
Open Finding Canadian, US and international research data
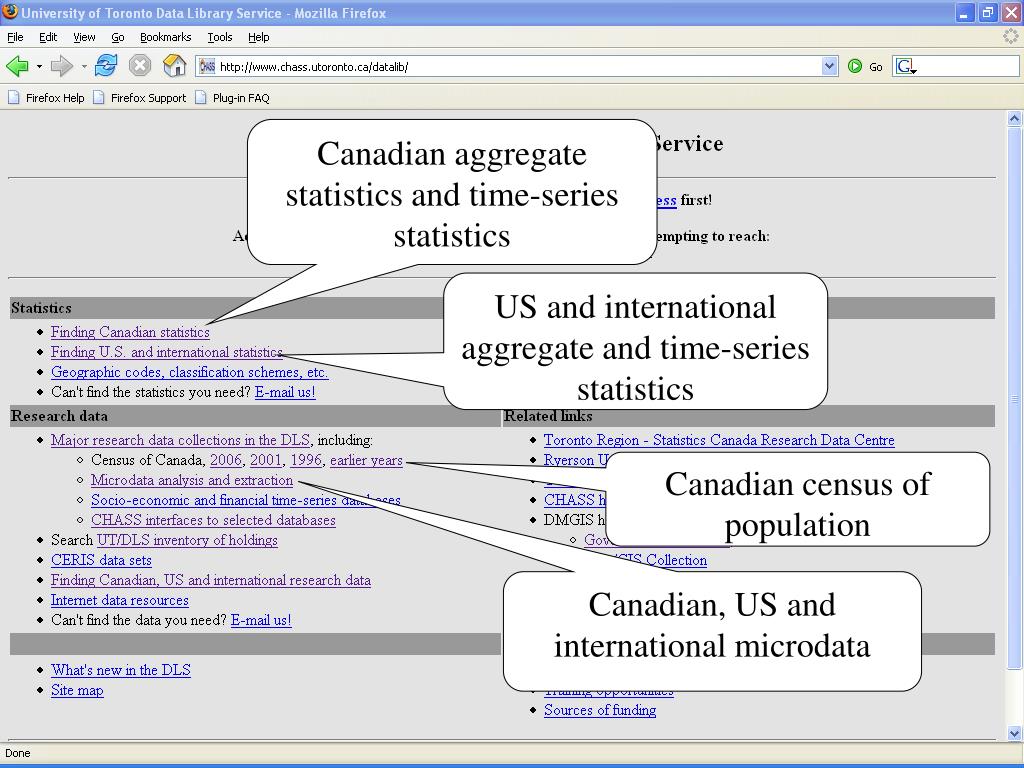[x=211, y=580]
